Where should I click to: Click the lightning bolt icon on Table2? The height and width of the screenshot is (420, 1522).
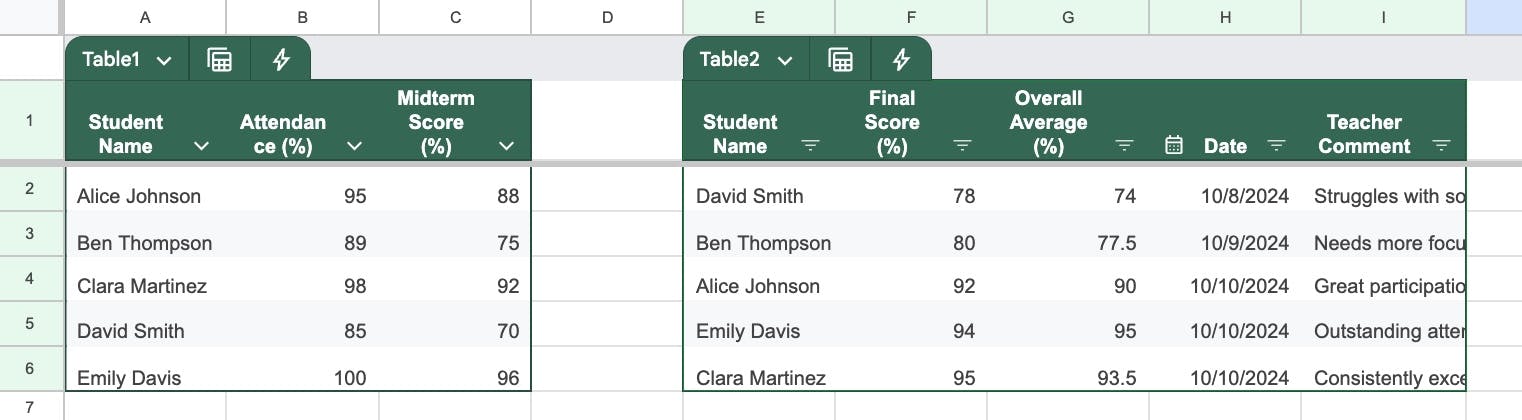[x=901, y=60]
